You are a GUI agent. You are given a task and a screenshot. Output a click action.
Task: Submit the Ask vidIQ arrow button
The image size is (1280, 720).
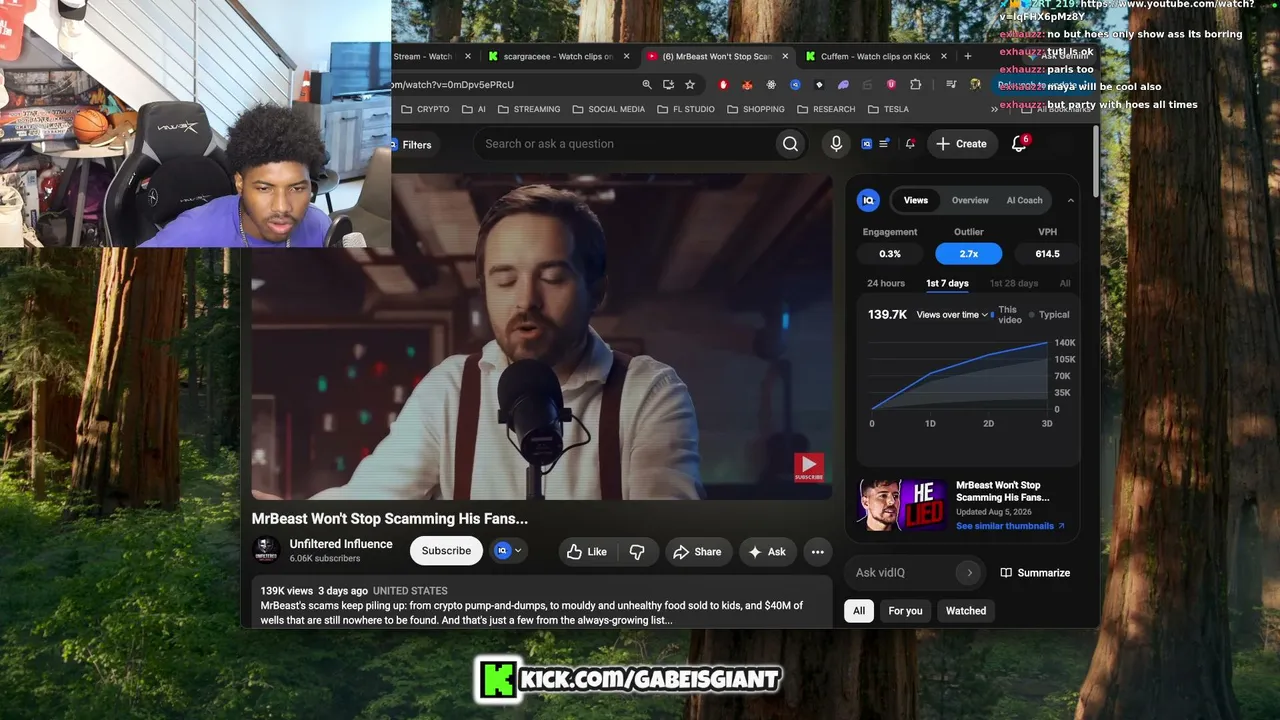(969, 573)
